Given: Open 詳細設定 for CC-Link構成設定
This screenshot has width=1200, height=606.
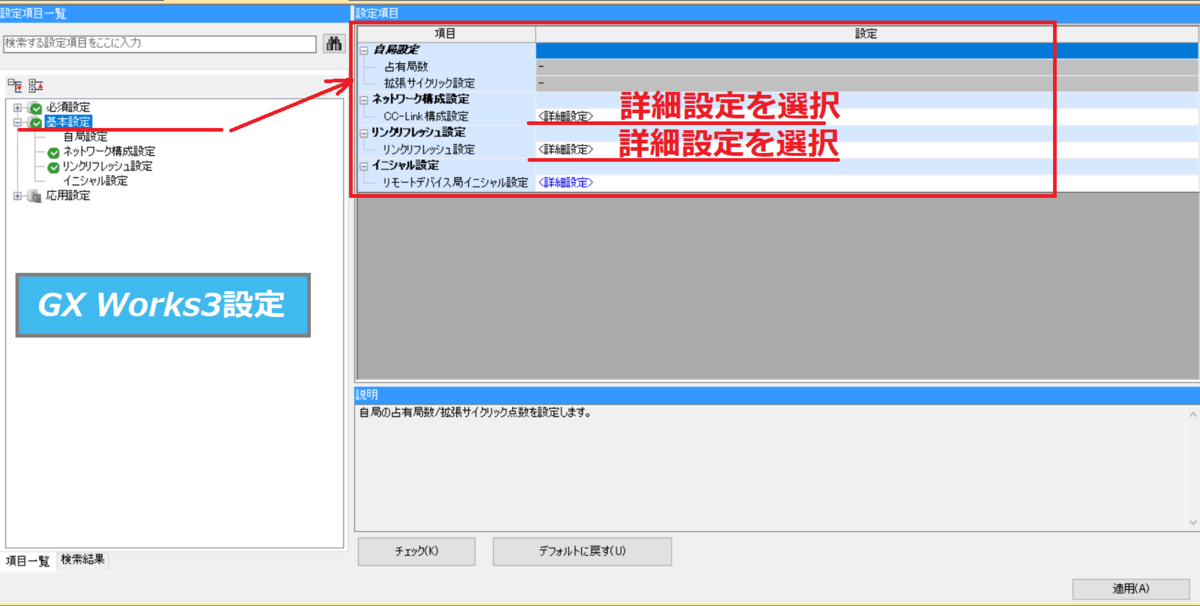Looking at the screenshot, I should (565, 117).
